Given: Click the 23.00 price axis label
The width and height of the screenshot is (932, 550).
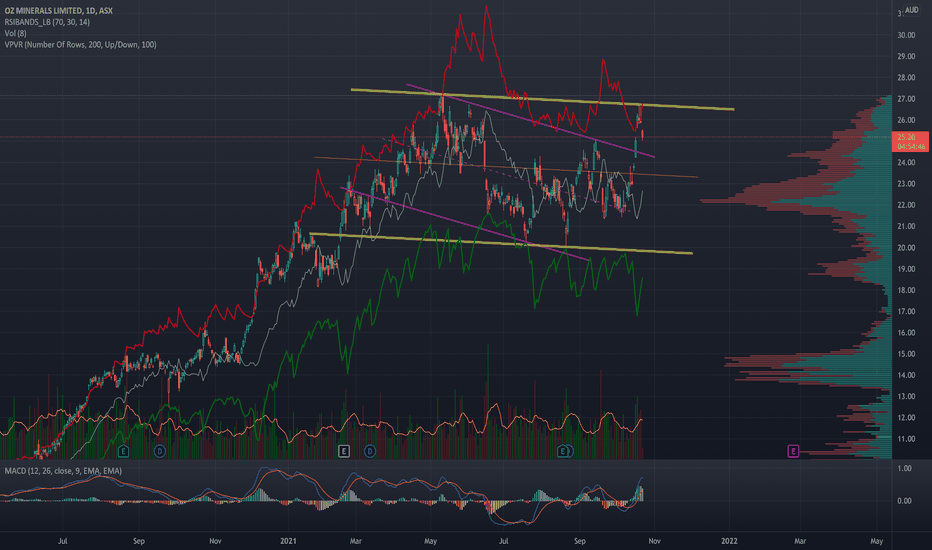Looking at the screenshot, I should (x=906, y=184).
